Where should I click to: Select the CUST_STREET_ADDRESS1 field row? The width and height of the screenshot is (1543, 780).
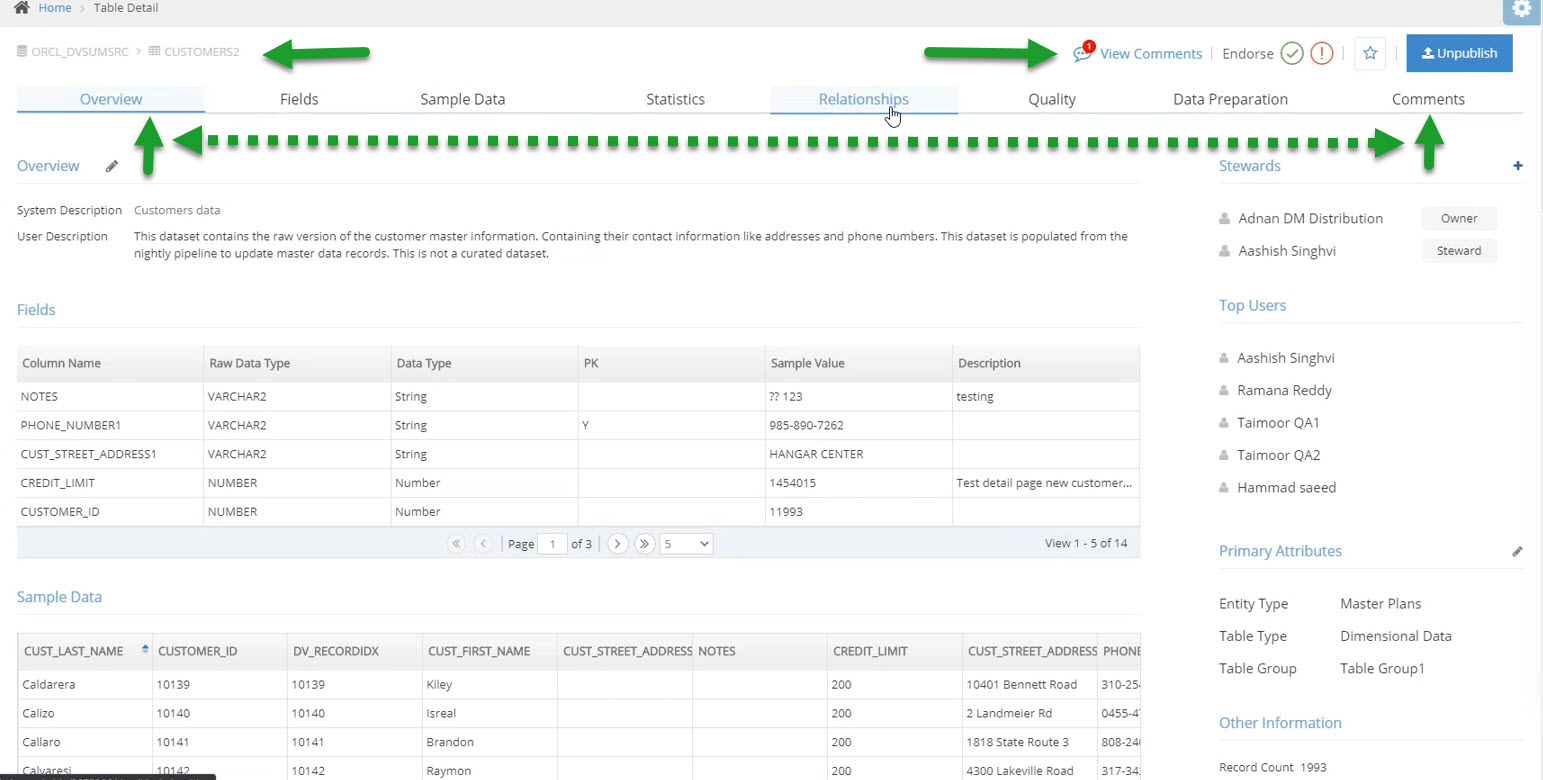pos(578,454)
